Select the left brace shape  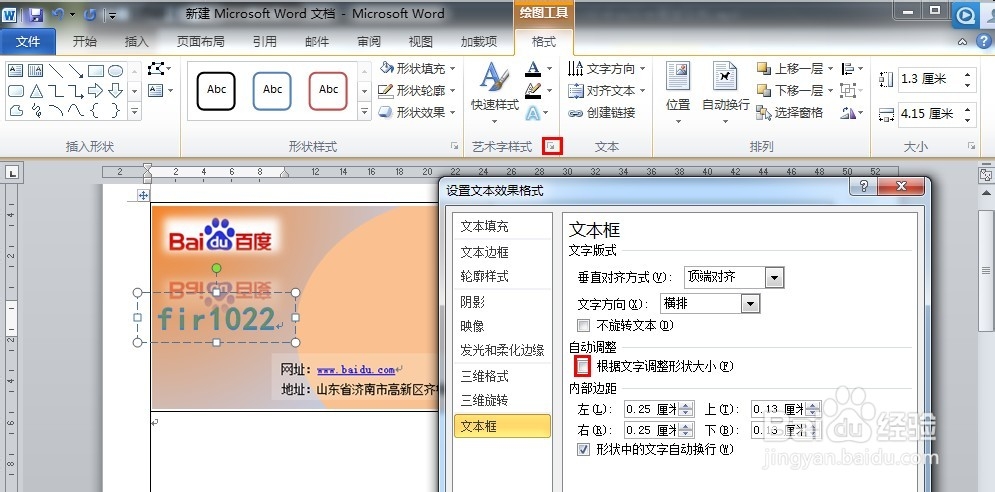[x=96, y=111]
